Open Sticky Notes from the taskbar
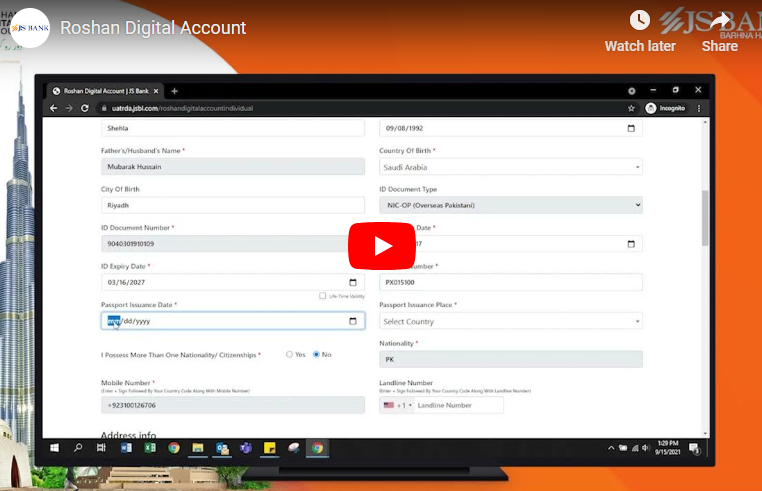 (269, 448)
